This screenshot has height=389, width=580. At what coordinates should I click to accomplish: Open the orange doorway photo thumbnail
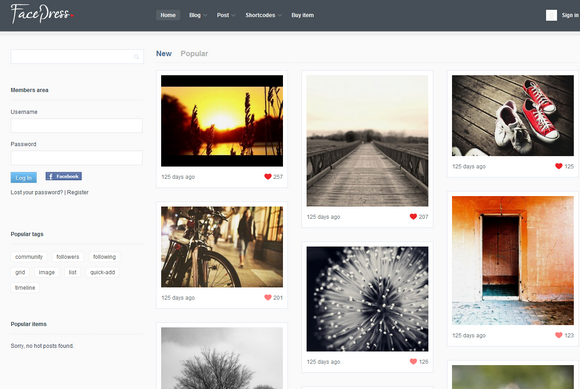tap(513, 260)
